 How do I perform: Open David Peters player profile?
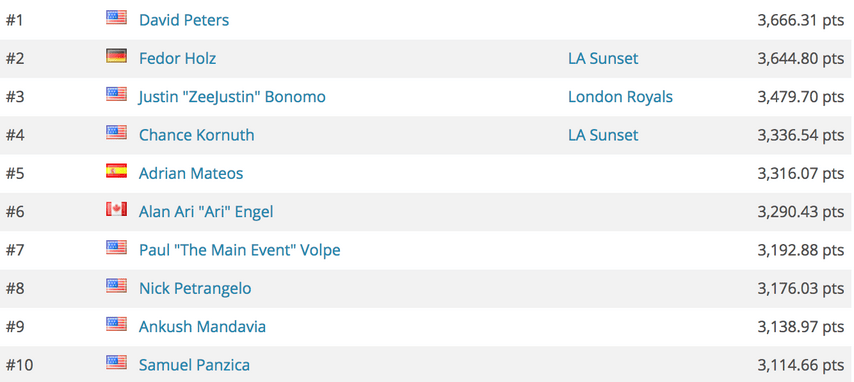[184, 20]
